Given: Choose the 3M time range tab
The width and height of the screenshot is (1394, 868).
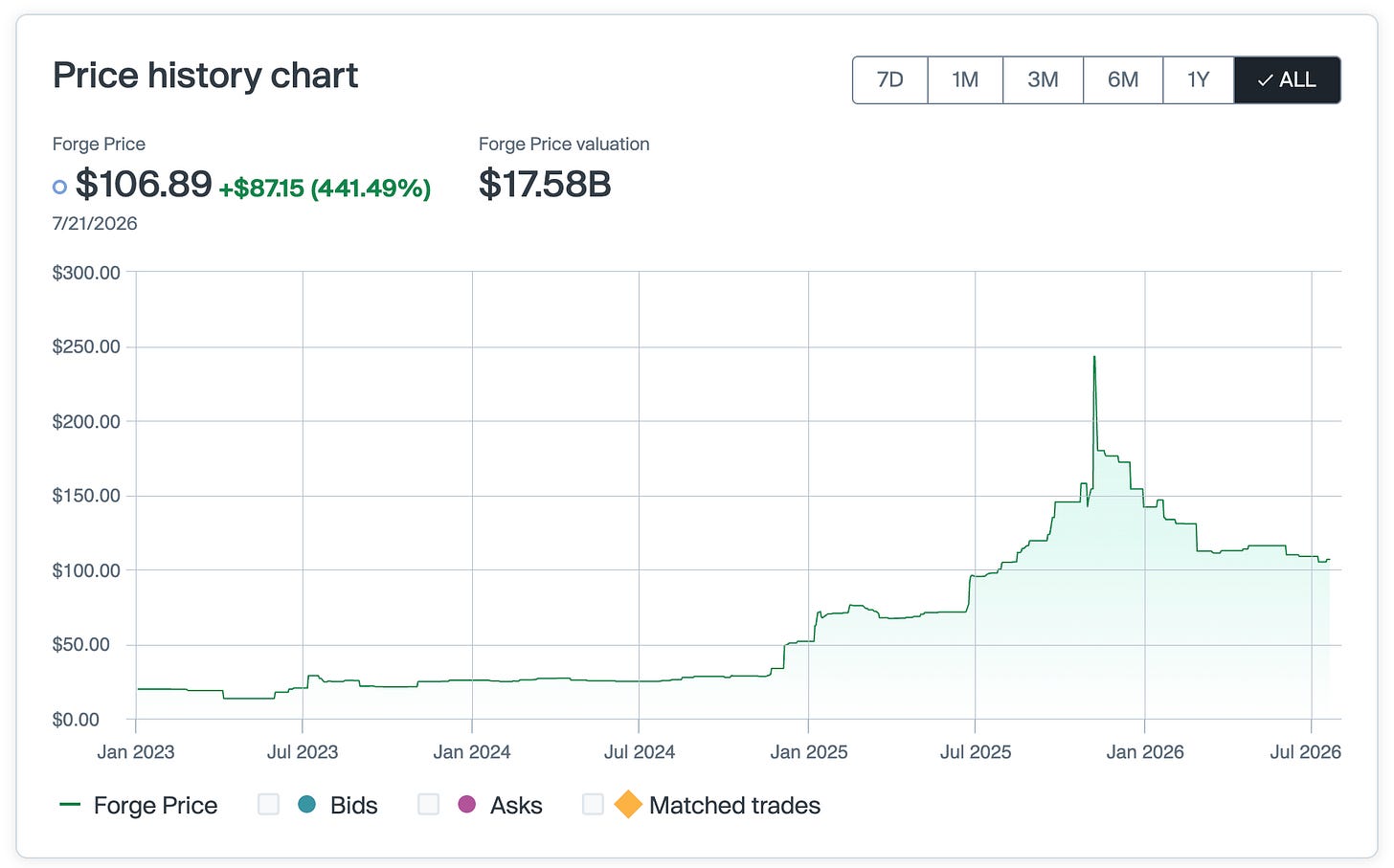Looking at the screenshot, I should click(1043, 79).
